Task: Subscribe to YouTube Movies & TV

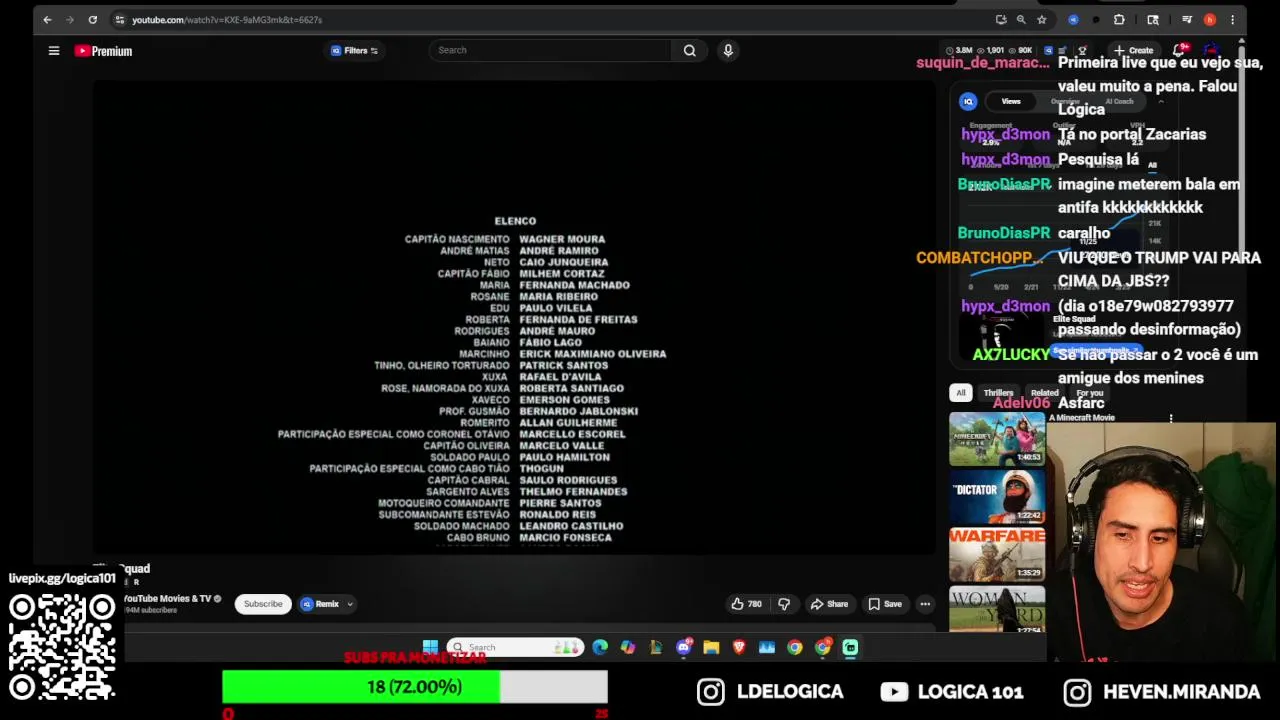Action: point(263,604)
